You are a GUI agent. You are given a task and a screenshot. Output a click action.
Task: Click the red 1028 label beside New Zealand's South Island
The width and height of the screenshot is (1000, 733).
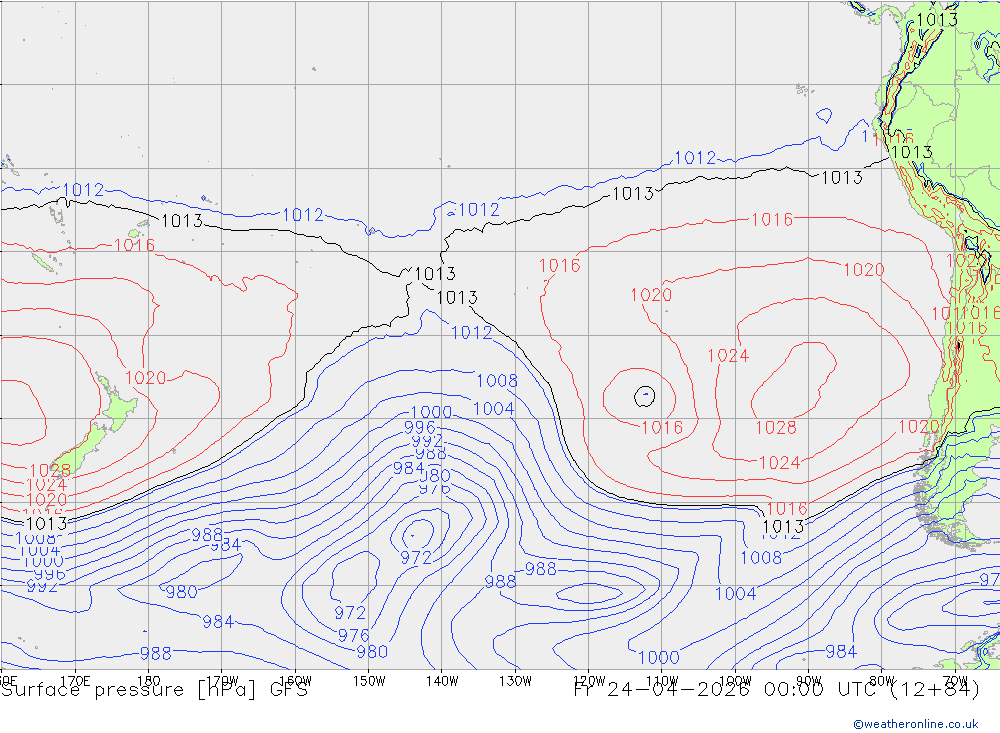[x=50, y=471]
